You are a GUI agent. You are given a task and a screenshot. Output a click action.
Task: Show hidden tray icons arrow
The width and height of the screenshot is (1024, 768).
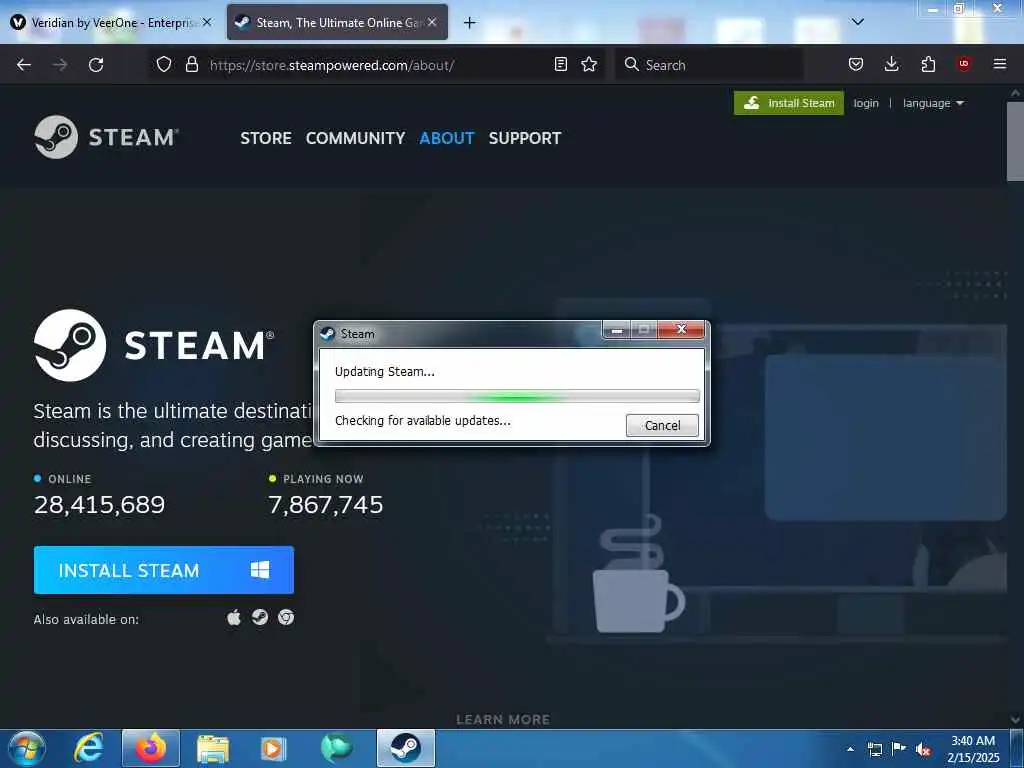(850, 750)
